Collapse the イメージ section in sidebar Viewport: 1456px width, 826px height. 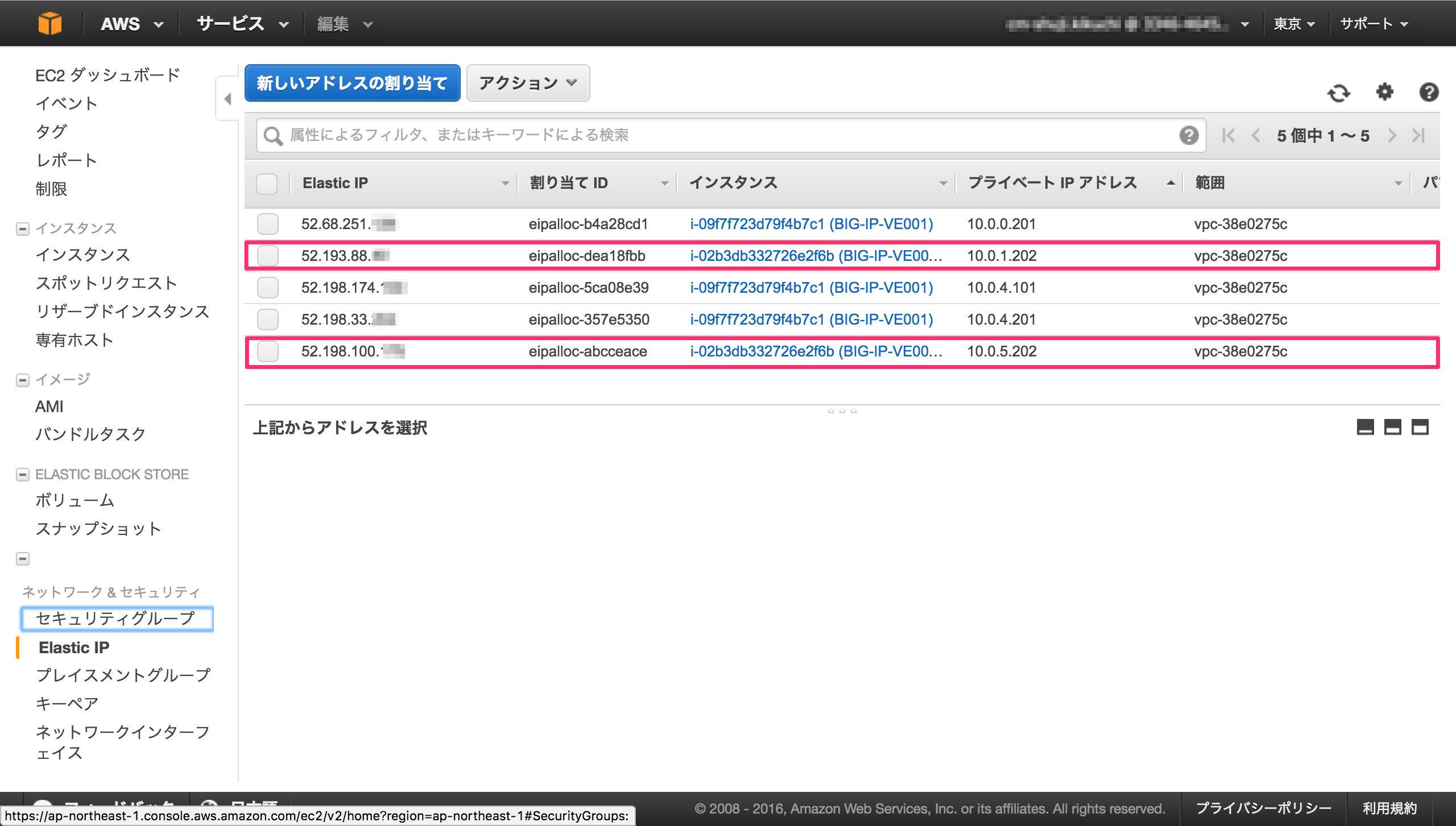[23, 380]
